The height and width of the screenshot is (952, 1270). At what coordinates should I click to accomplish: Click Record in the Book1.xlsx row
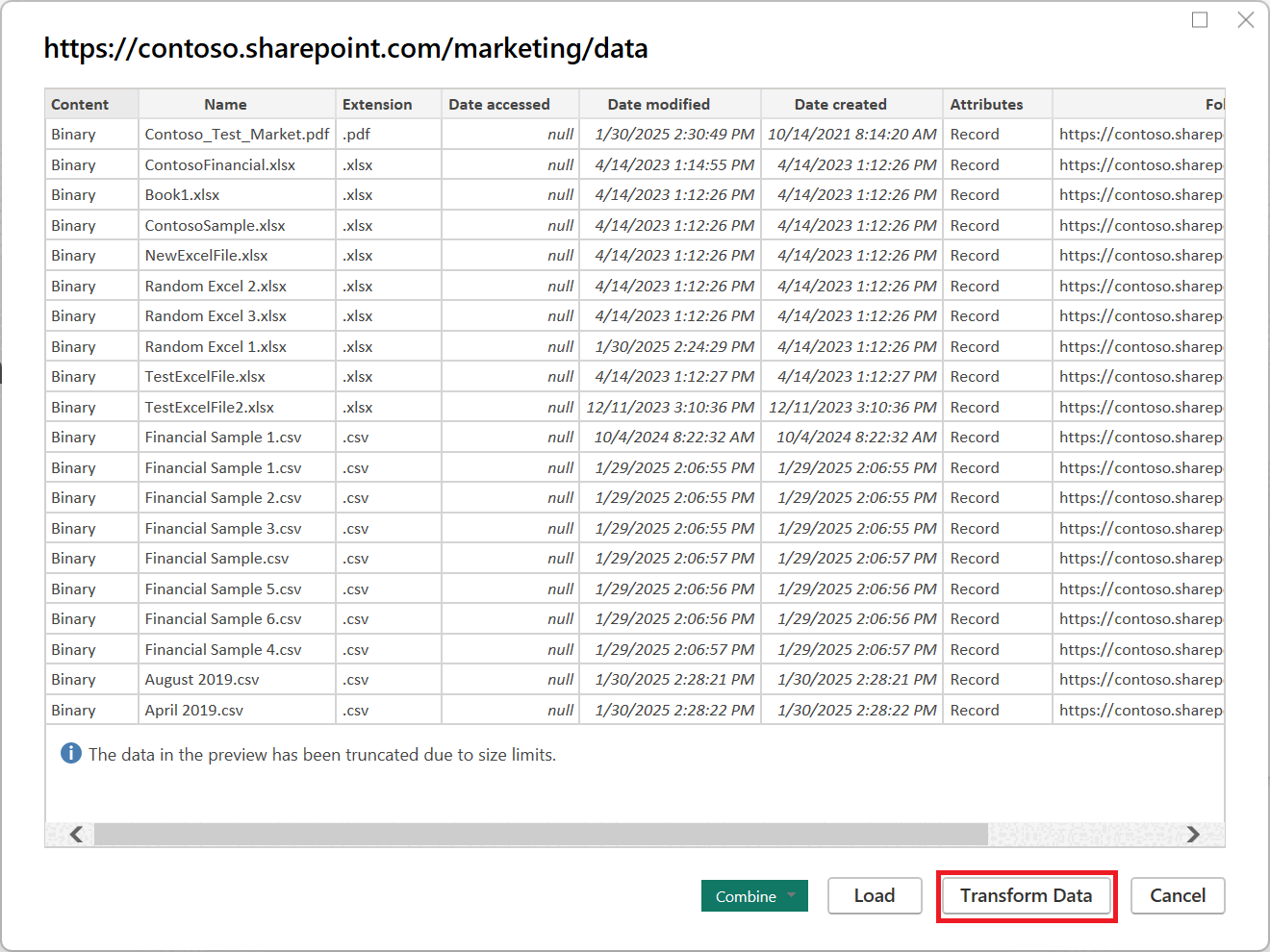click(x=998, y=195)
